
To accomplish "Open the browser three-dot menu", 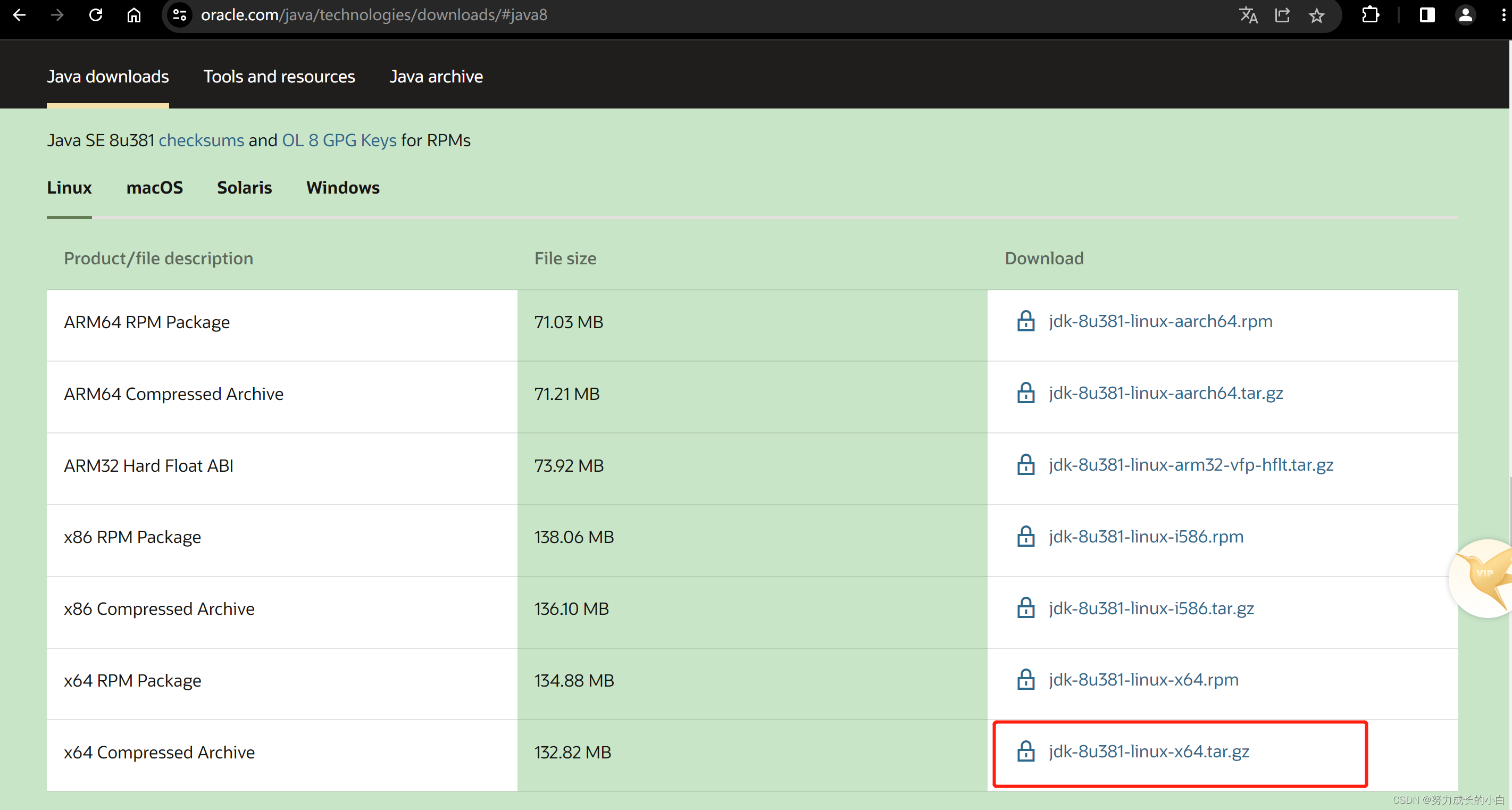I will (x=1502, y=15).
